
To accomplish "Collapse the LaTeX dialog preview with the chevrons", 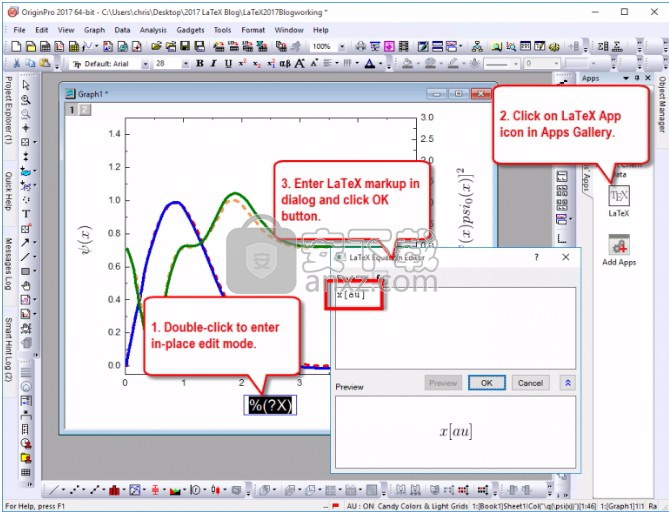I will [568, 383].
